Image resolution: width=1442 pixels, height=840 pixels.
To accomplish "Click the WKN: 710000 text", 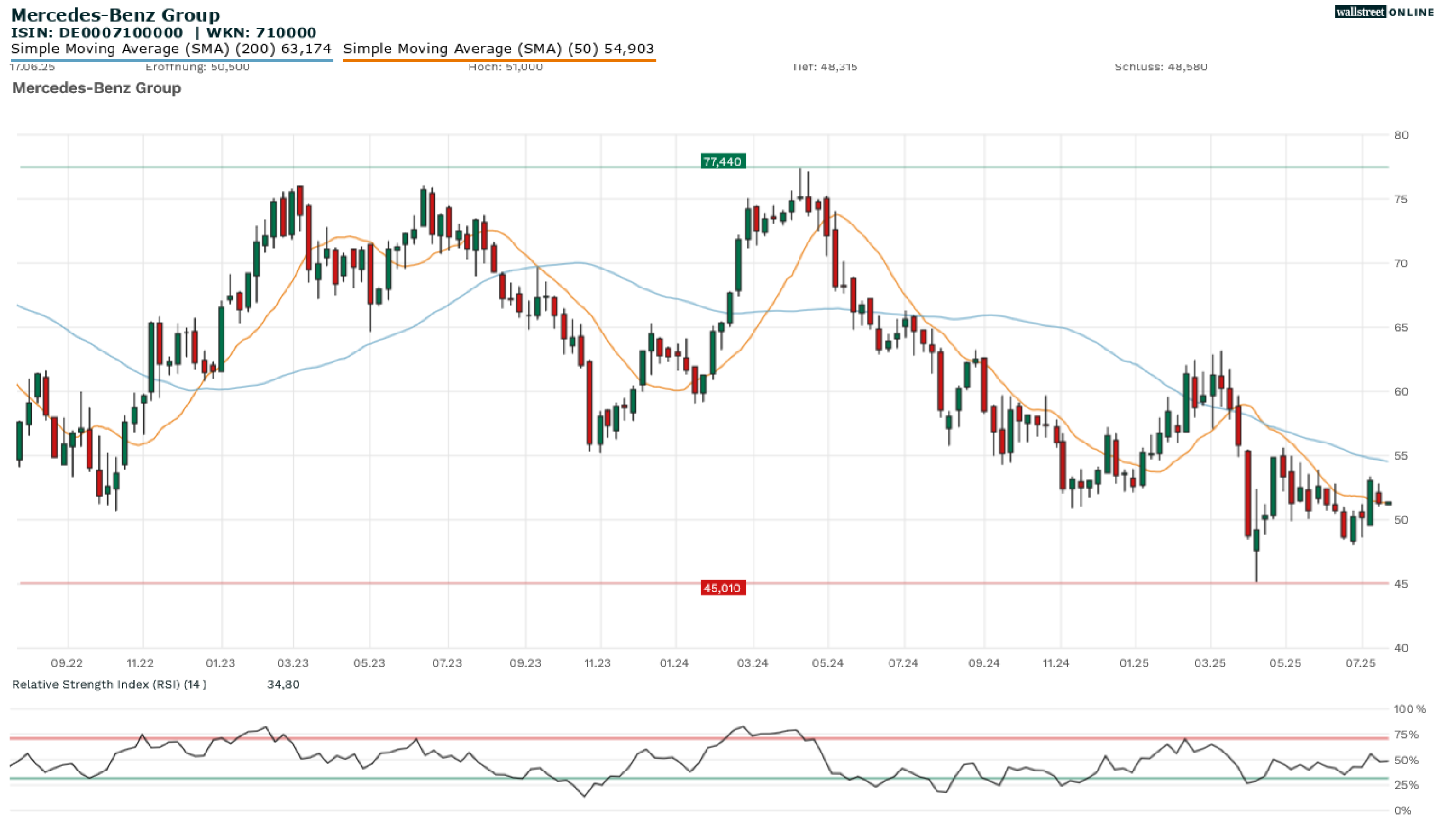I will coord(262,32).
